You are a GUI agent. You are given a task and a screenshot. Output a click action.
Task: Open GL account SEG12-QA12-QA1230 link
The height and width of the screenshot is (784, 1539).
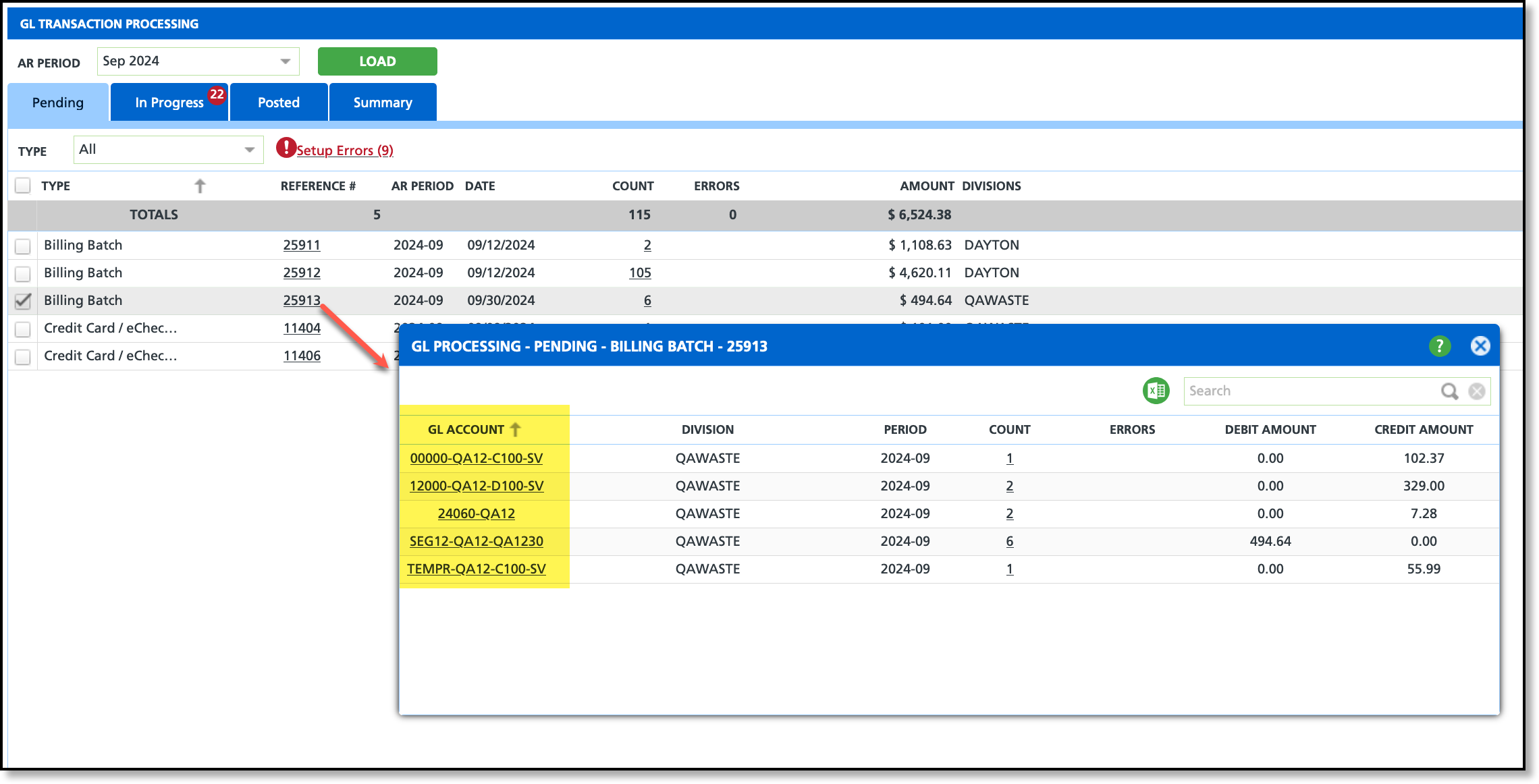point(476,541)
